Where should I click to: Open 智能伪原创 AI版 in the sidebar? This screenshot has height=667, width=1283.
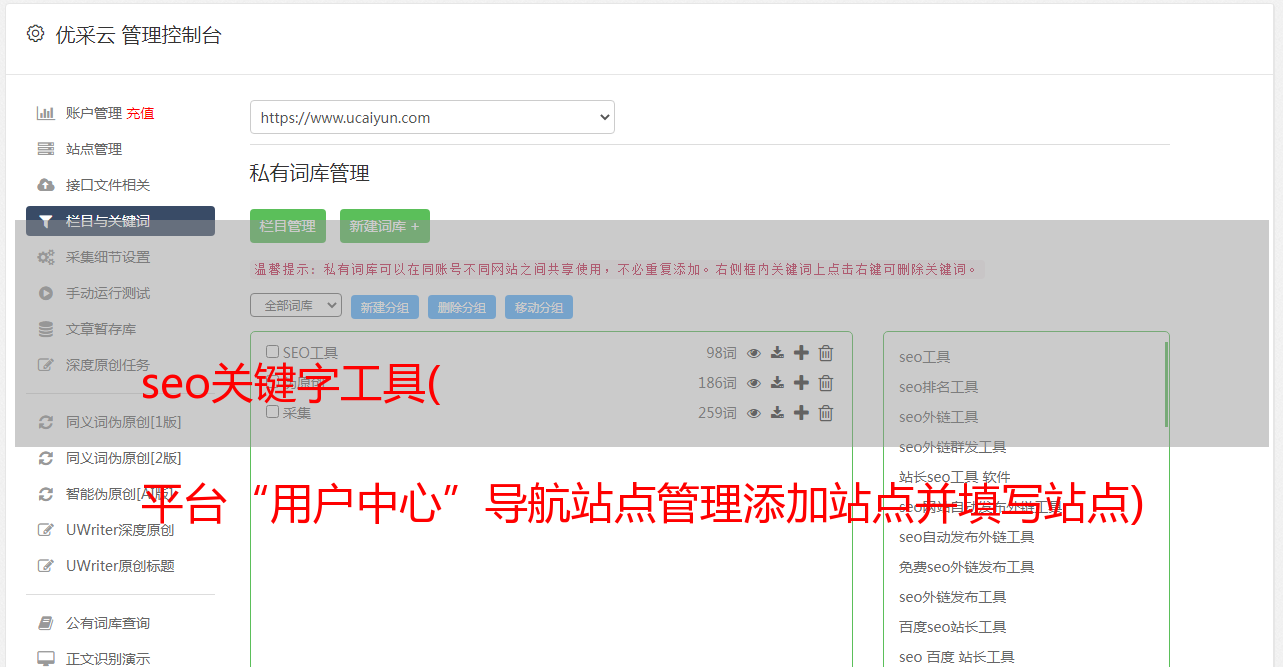click(120, 494)
